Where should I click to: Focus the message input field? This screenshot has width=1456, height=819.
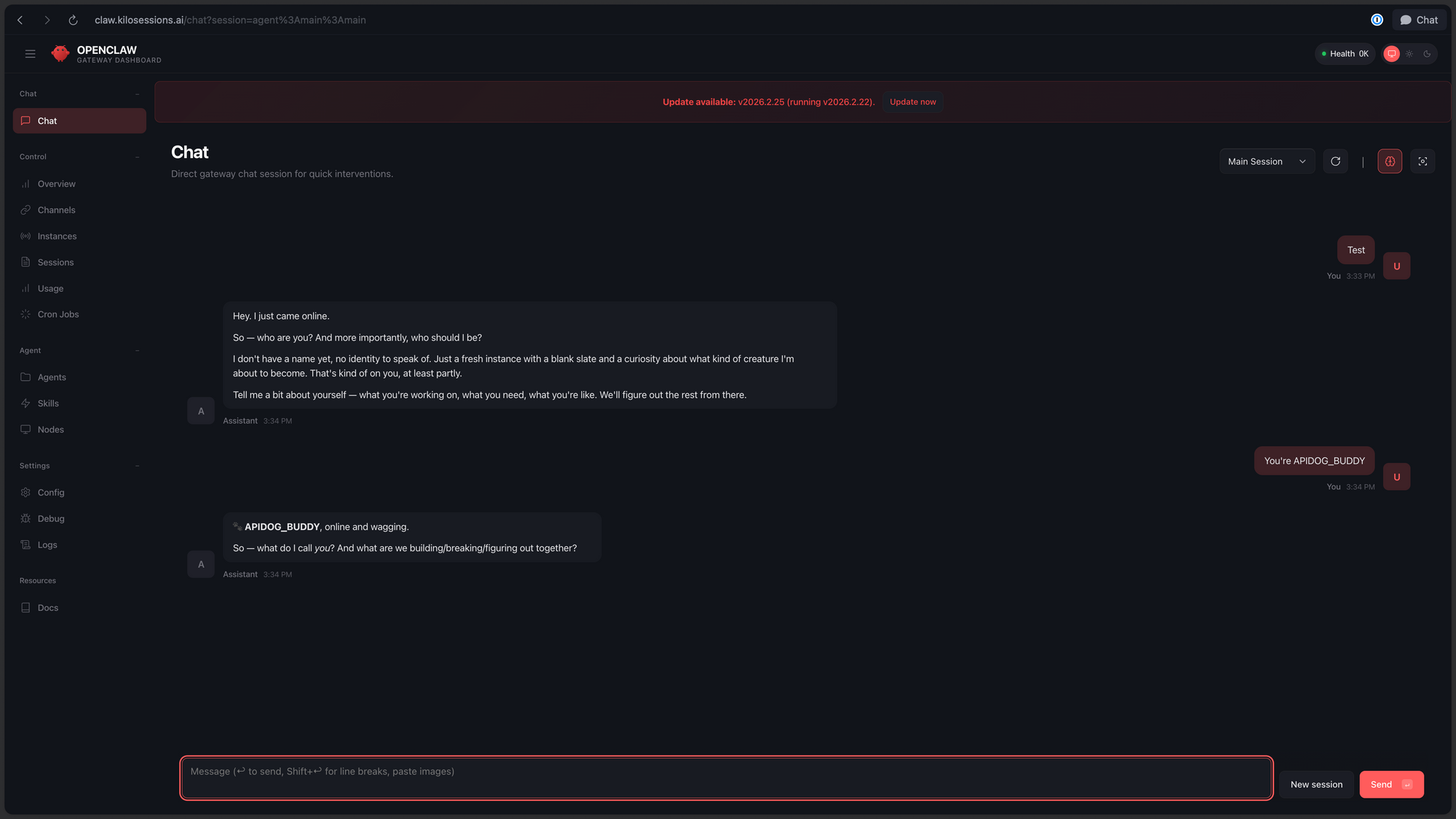pos(727,778)
